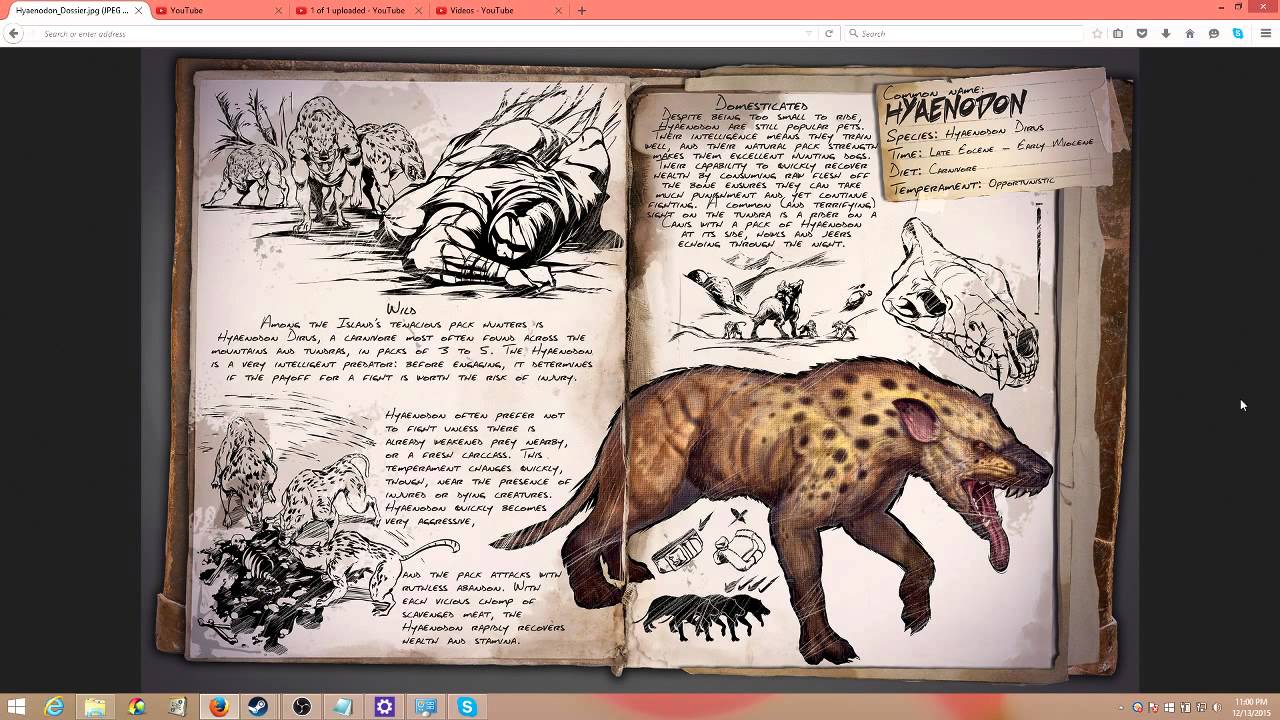Open OBS Studio from taskbar
Viewport: 1280px width, 720px height.
301,707
